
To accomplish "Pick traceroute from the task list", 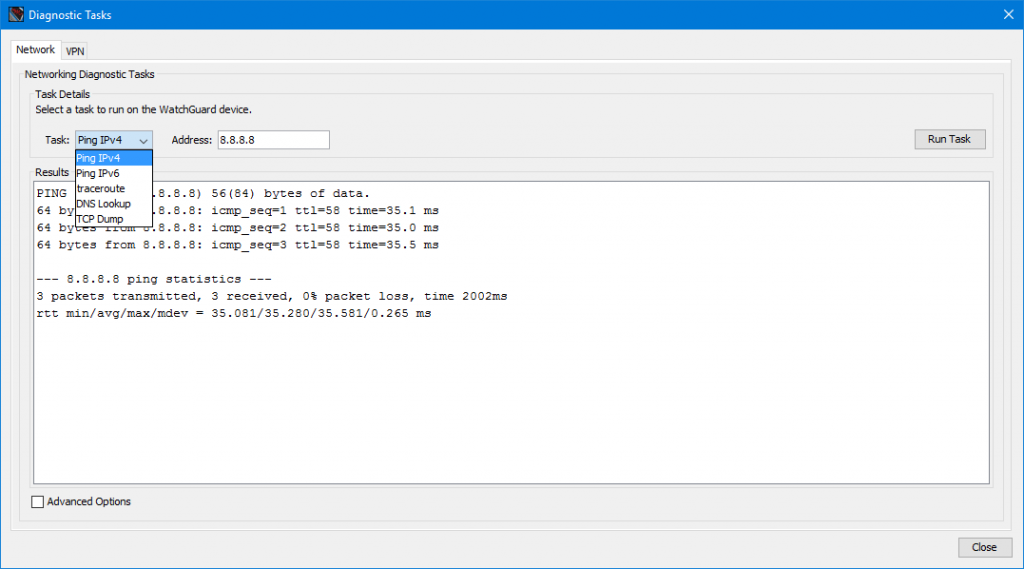I will tap(113, 188).
